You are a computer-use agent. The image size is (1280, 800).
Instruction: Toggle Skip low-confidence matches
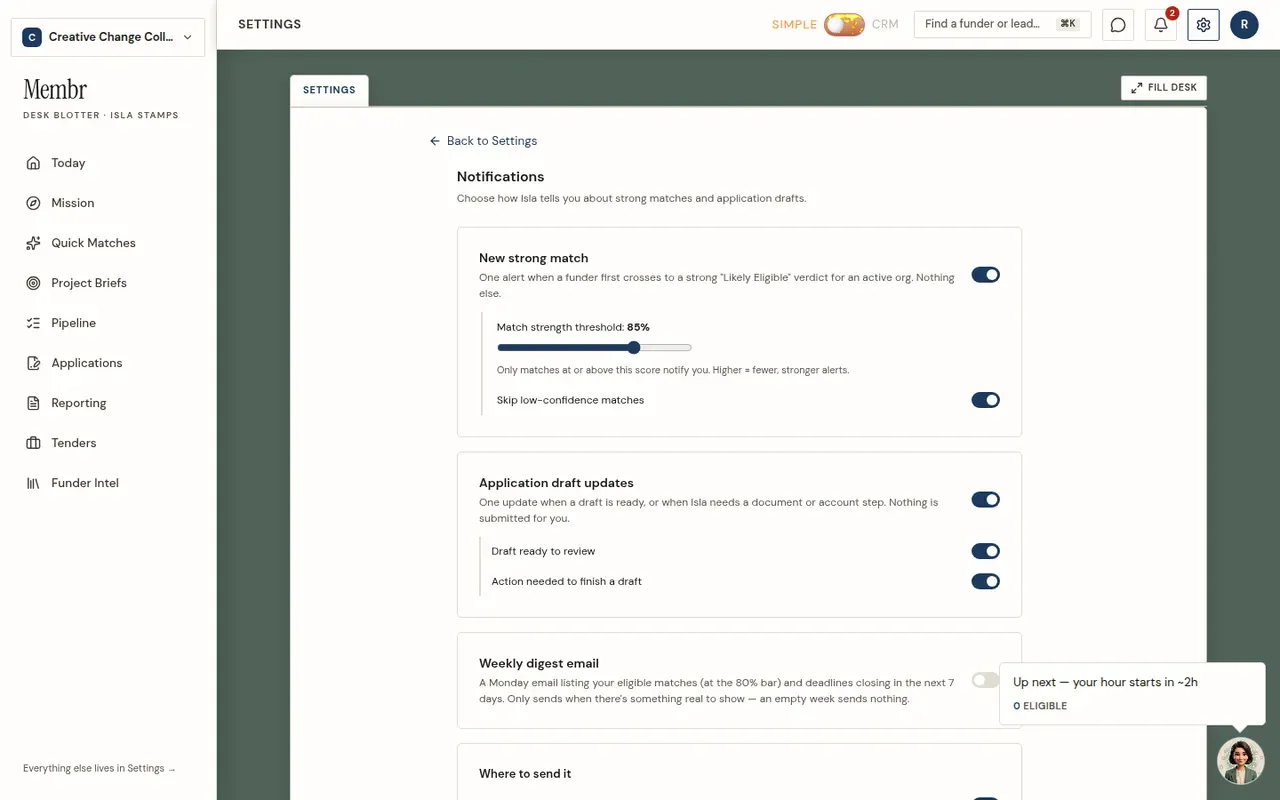[985, 400]
